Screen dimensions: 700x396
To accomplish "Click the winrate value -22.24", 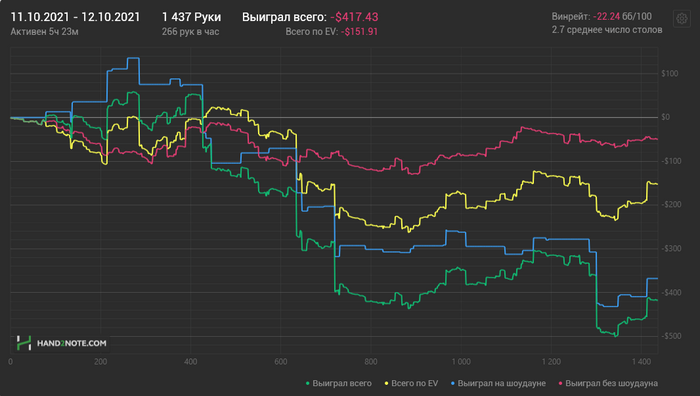I will [606, 17].
